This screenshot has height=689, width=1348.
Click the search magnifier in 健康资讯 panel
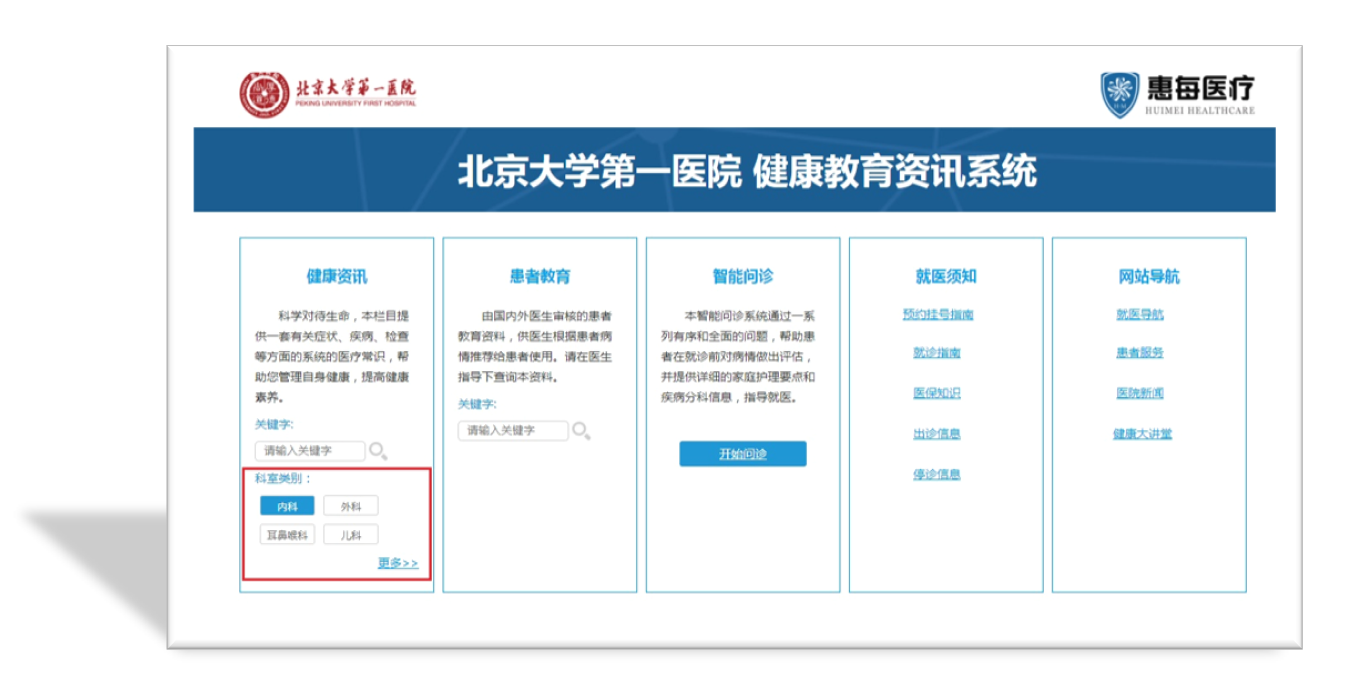click(x=378, y=451)
